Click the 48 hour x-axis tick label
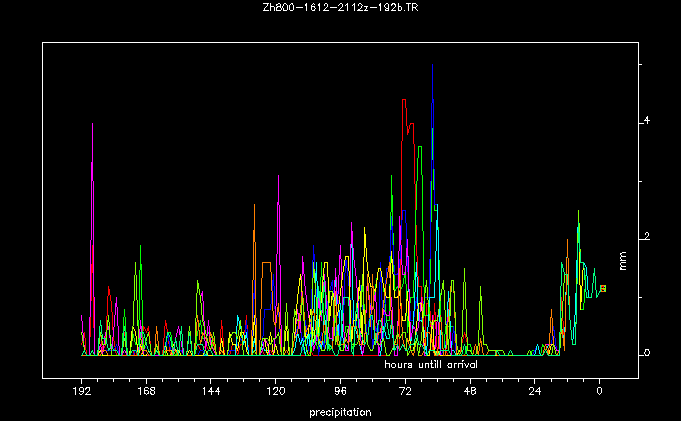Viewport: 681px width, 421px height. click(470, 394)
